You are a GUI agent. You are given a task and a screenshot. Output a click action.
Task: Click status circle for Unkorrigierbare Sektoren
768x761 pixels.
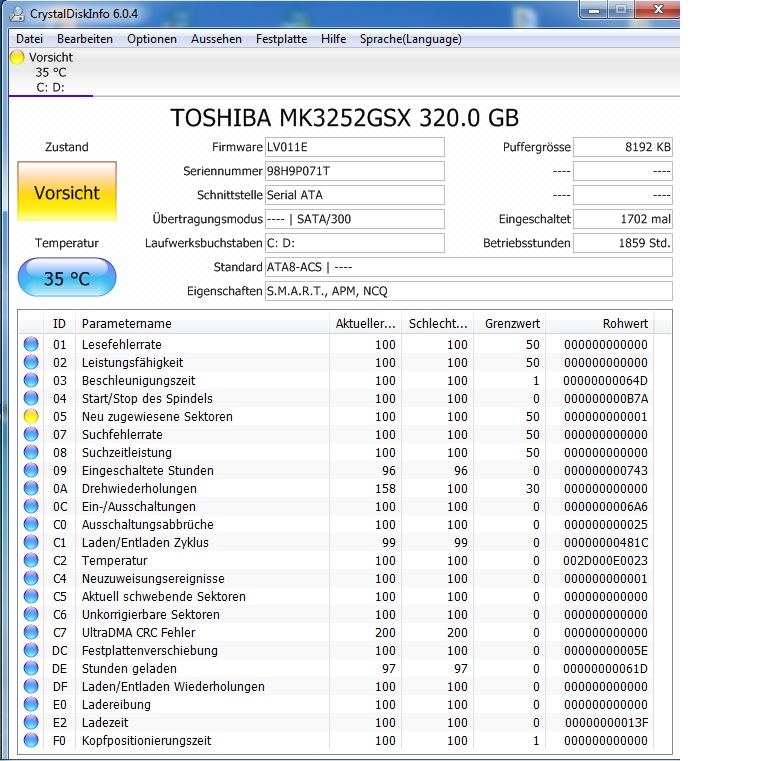[31, 614]
